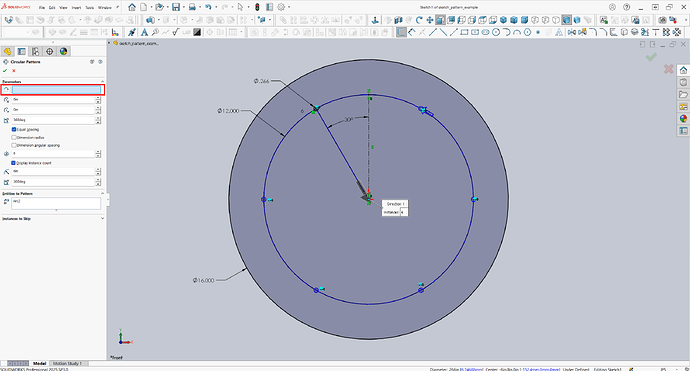Accept Circular Pattern with the green checkmark
Screen dimensions: 690x371
(x=5, y=70)
